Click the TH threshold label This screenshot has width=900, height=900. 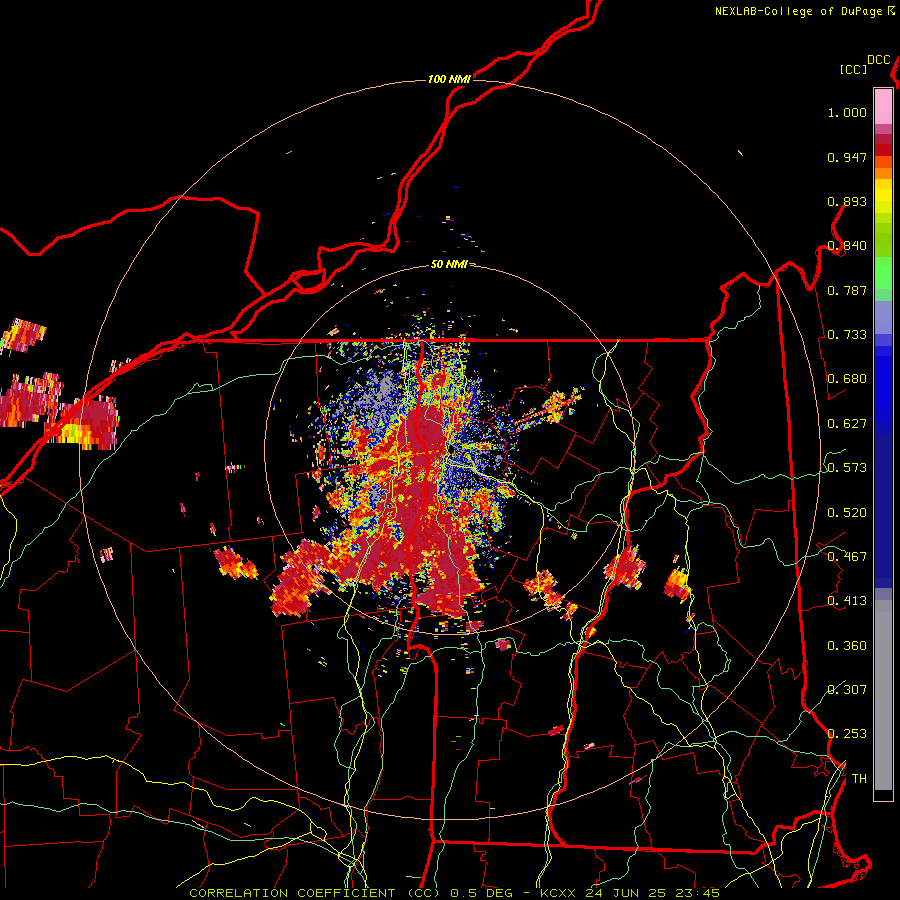coord(859,779)
